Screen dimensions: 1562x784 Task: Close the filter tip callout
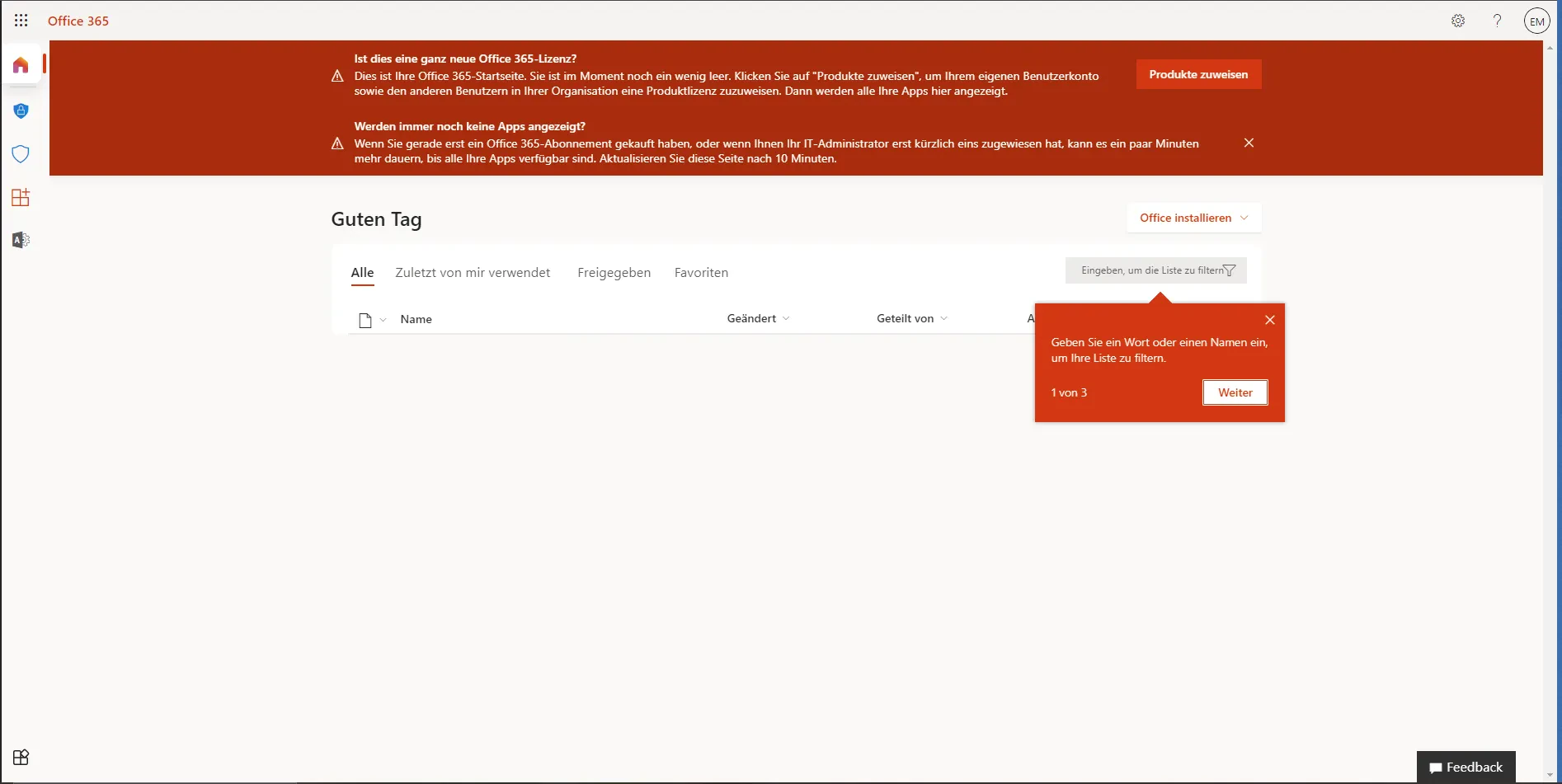point(1270,320)
